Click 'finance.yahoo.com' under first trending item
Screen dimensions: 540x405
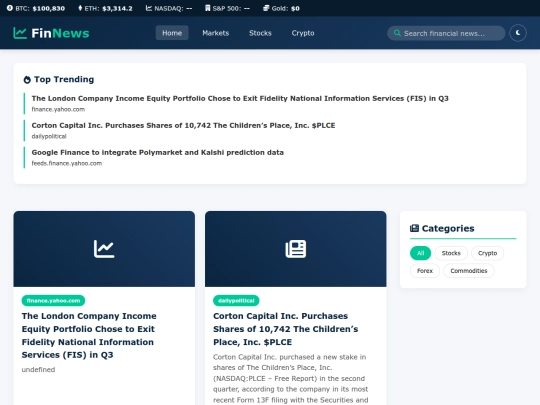[x=58, y=109]
